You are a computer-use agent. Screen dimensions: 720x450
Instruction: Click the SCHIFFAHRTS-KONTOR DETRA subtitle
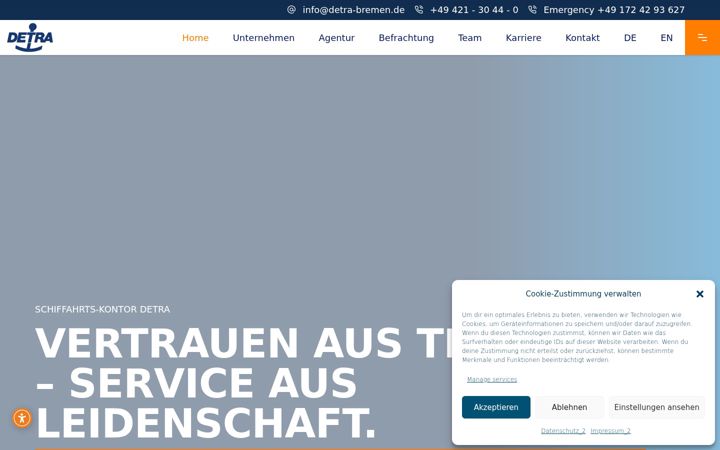click(102, 309)
